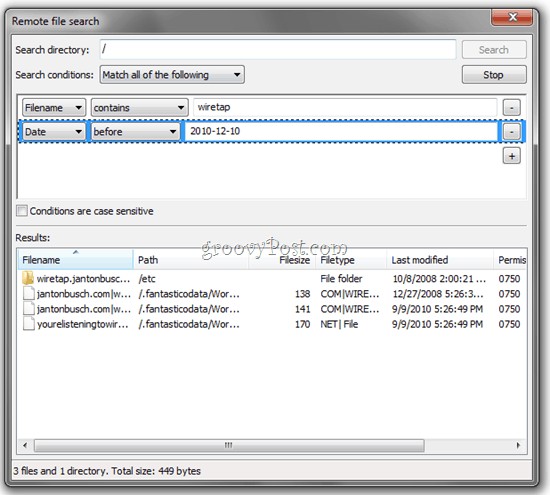Viewport: 550px width, 495px height.
Task: Click the file icon of the 141-byte result
Action: click(28, 309)
